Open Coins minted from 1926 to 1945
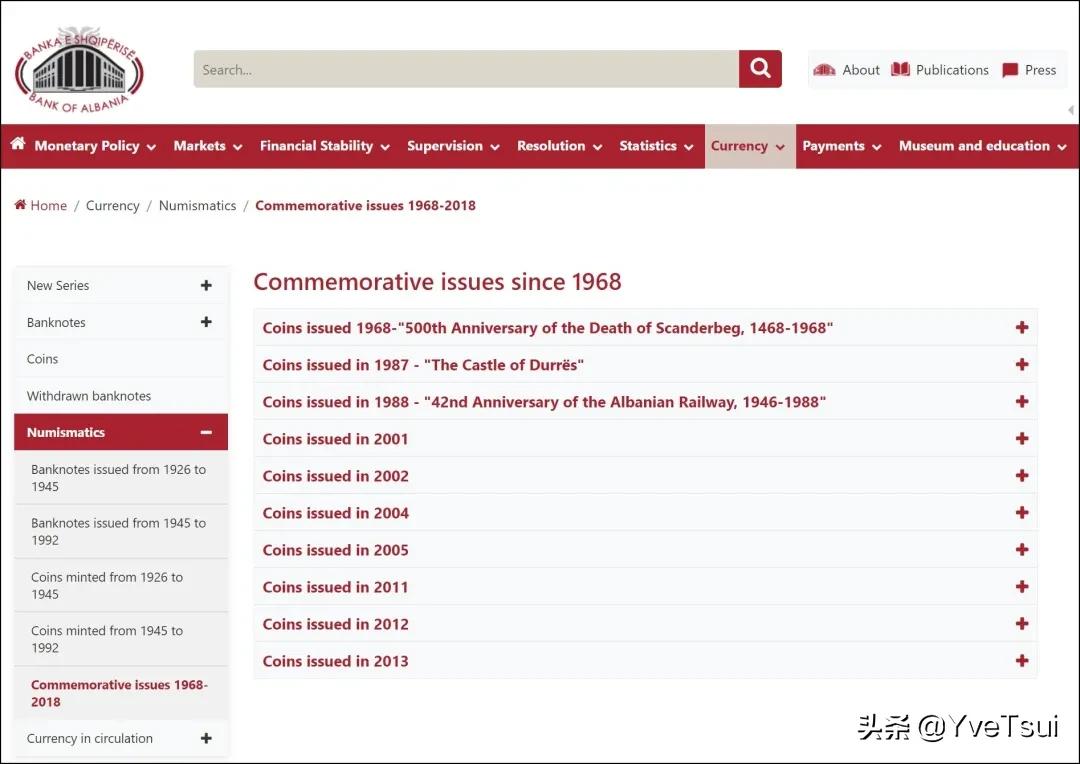This screenshot has height=764, width=1080. [x=121, y=585]
